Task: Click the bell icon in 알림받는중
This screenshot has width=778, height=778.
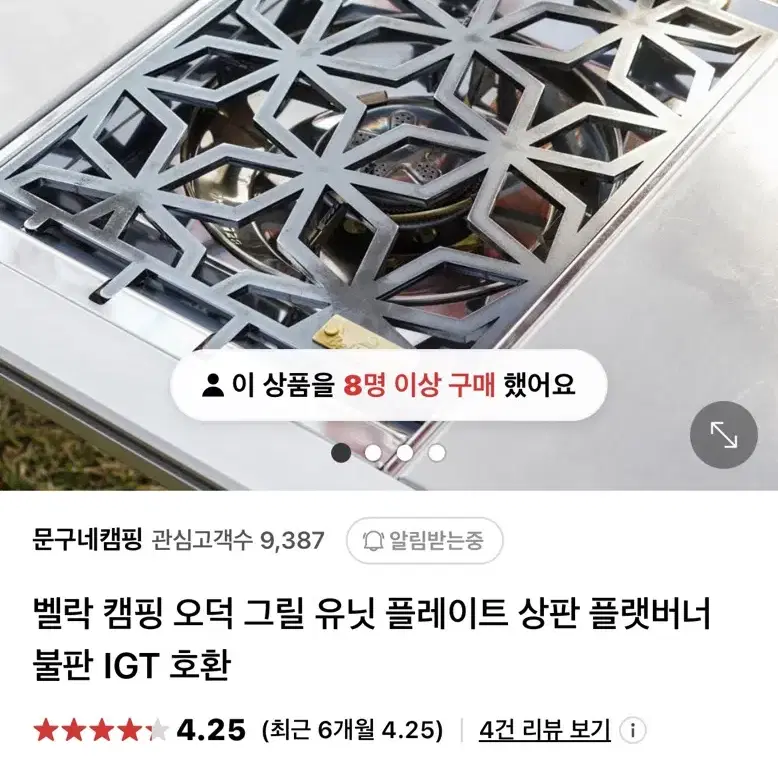Action: pos(373,540)
